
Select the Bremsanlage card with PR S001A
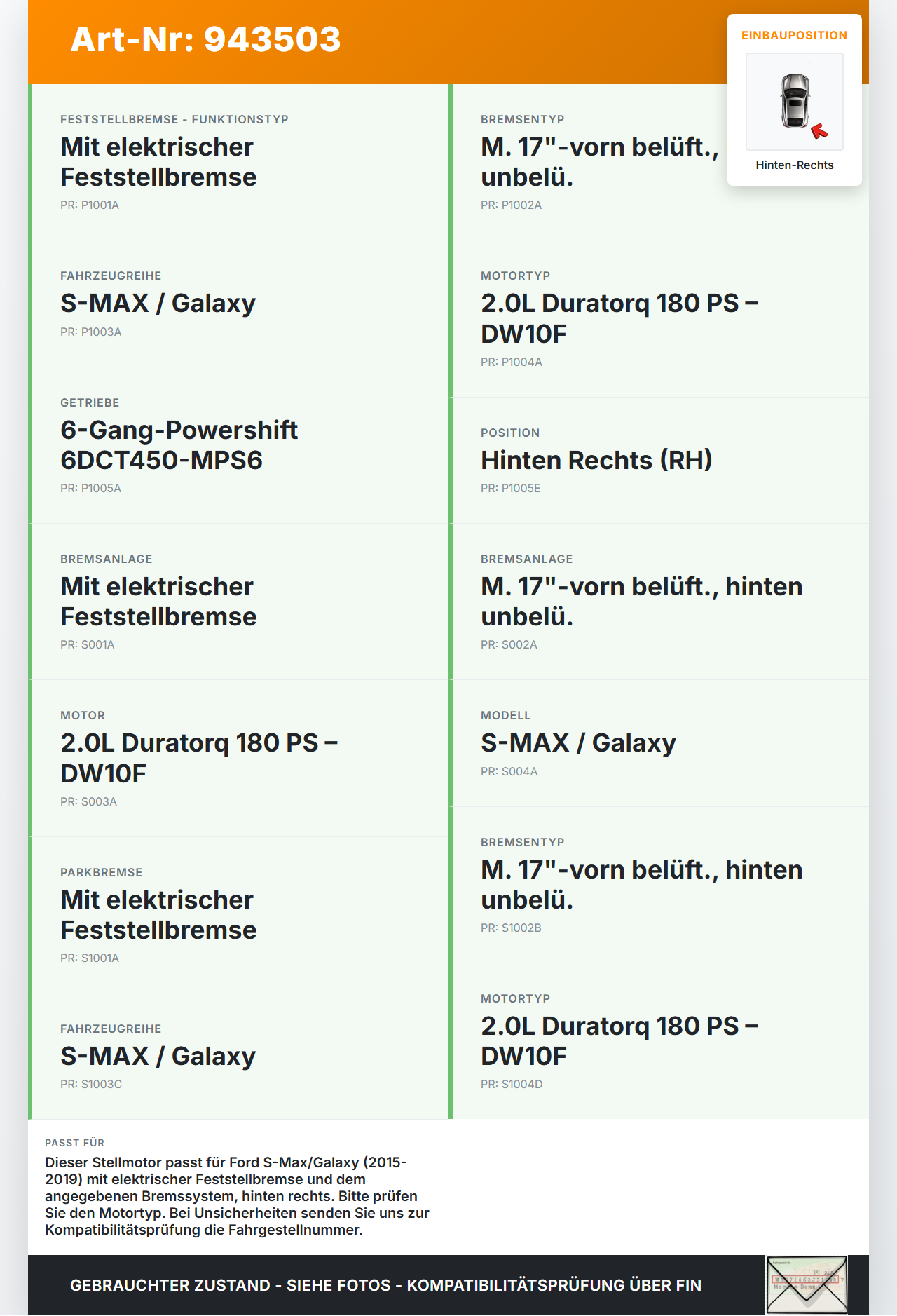[x=238, y=602]
